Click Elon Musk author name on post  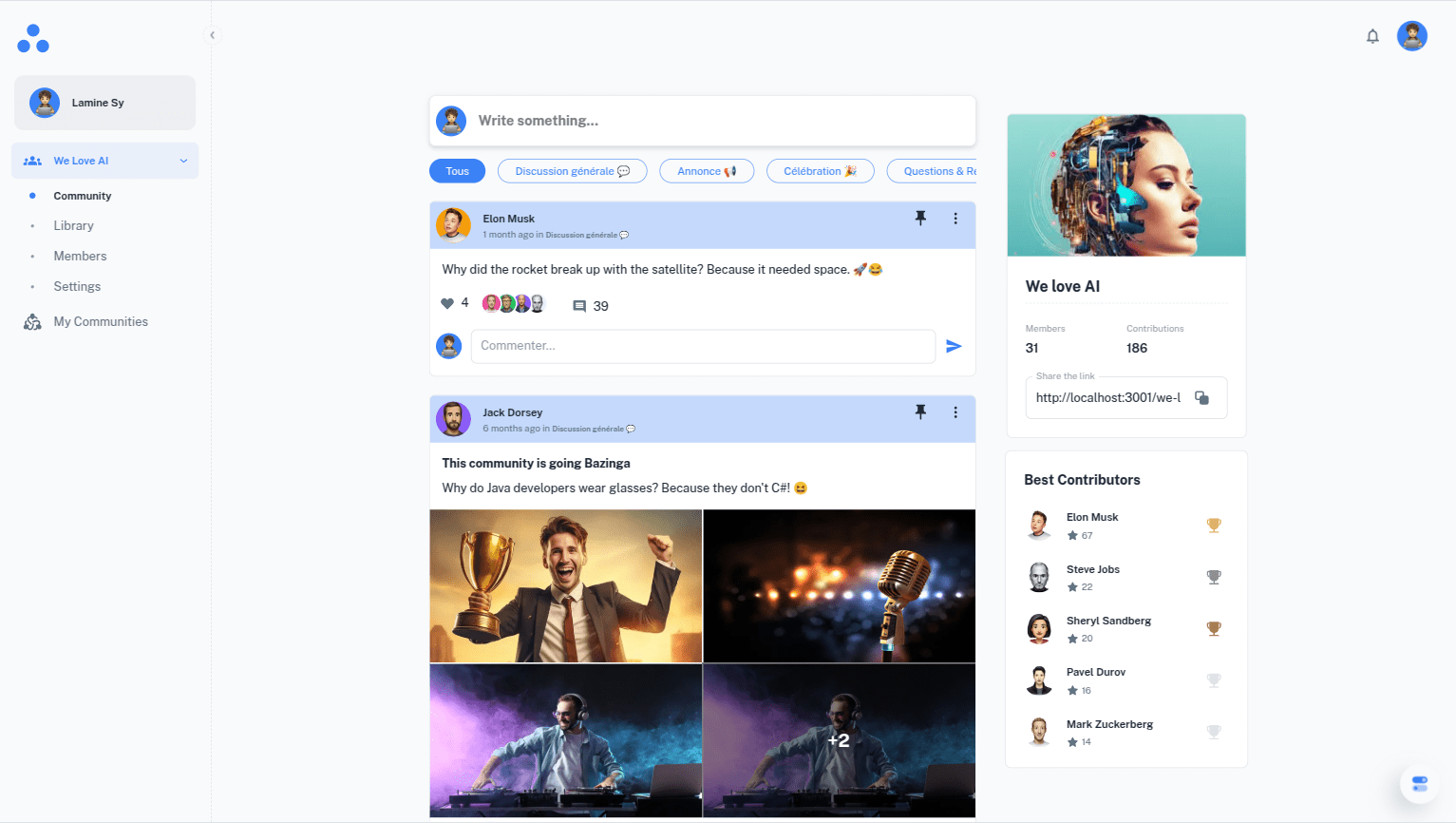click(x=508, y=219)
